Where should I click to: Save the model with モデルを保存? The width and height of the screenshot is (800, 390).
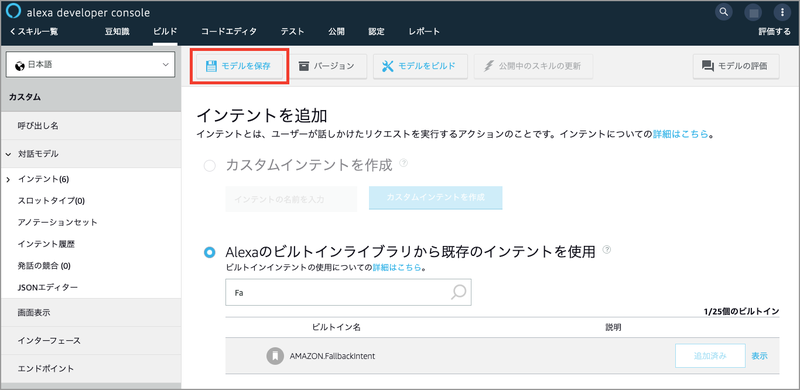pyautogui.click(x=238, y=66)
